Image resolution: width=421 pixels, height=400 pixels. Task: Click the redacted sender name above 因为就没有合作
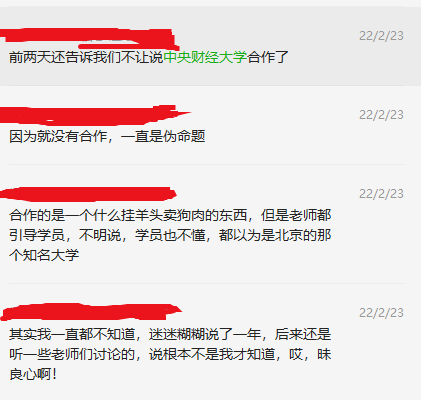pos(93,115)
